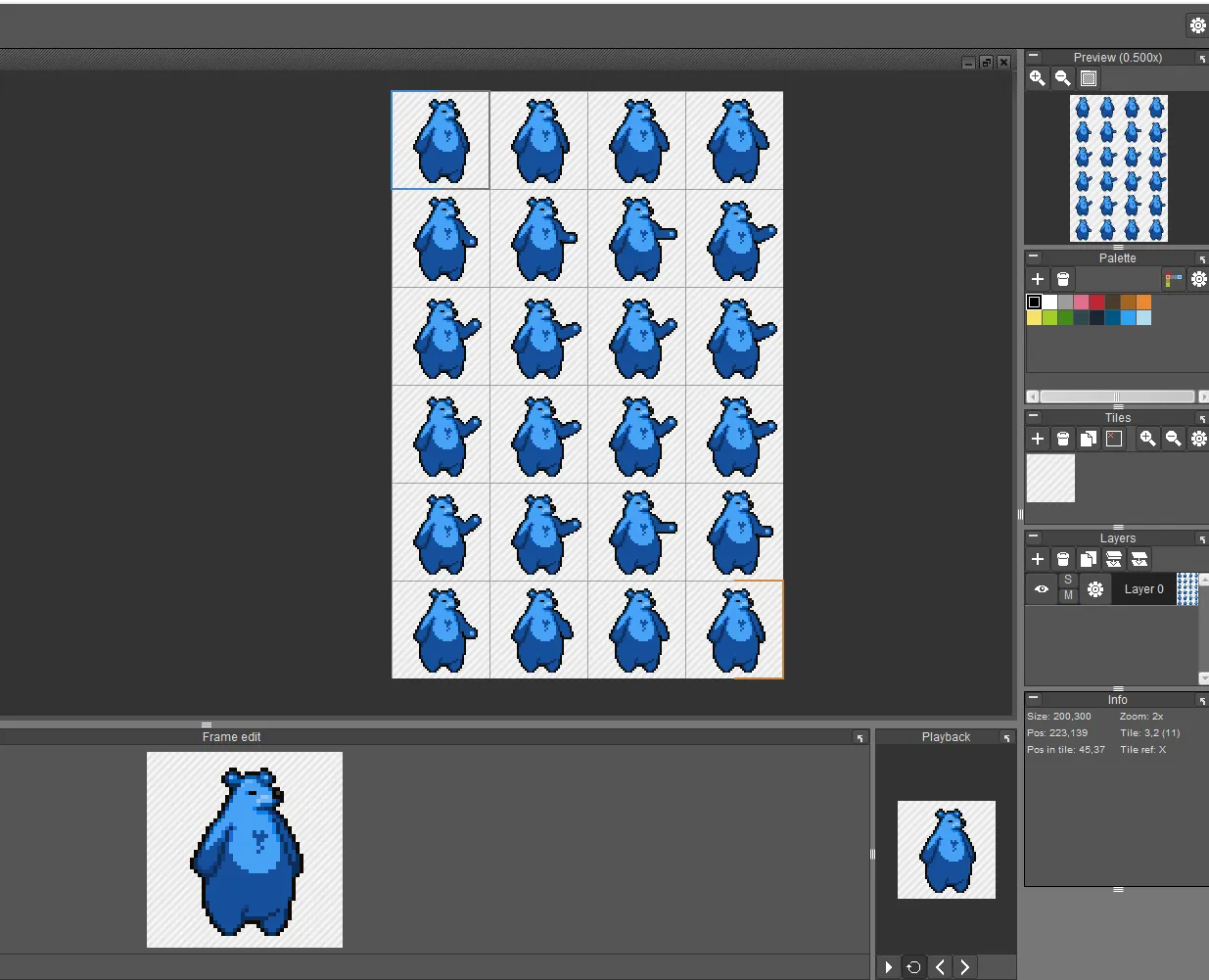Delete the selected tile in Tiles panel
This screenshot has height=980, width=1209.
pos(1063,439)
